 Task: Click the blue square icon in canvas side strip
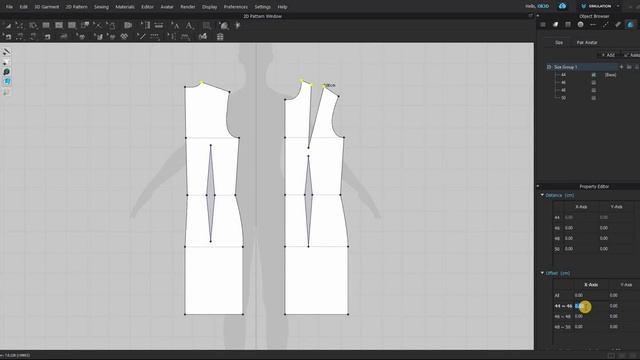click(7, 82)
